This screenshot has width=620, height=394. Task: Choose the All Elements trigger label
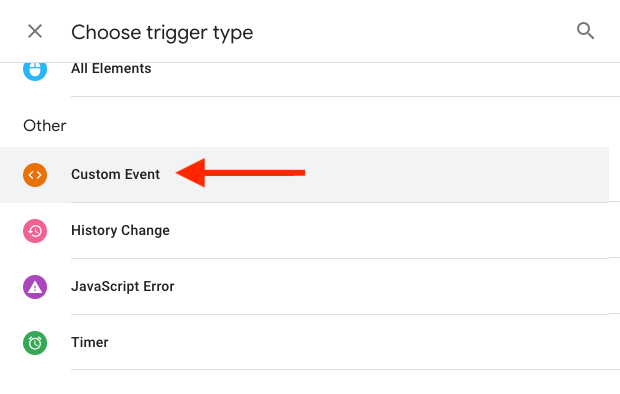[111, 68]
